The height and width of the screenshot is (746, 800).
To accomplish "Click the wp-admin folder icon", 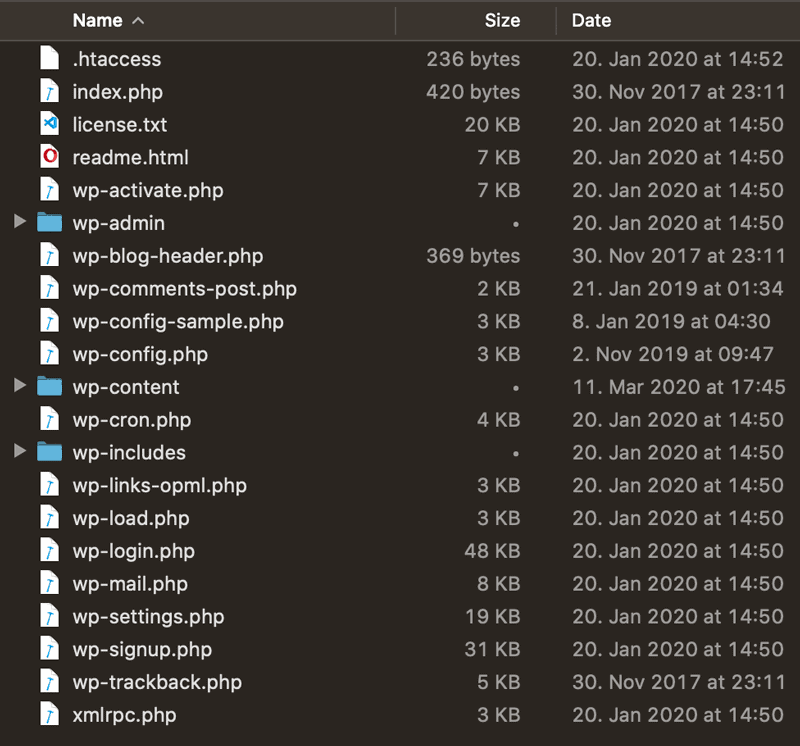I will pyautogui.click(x=49, y=223).
